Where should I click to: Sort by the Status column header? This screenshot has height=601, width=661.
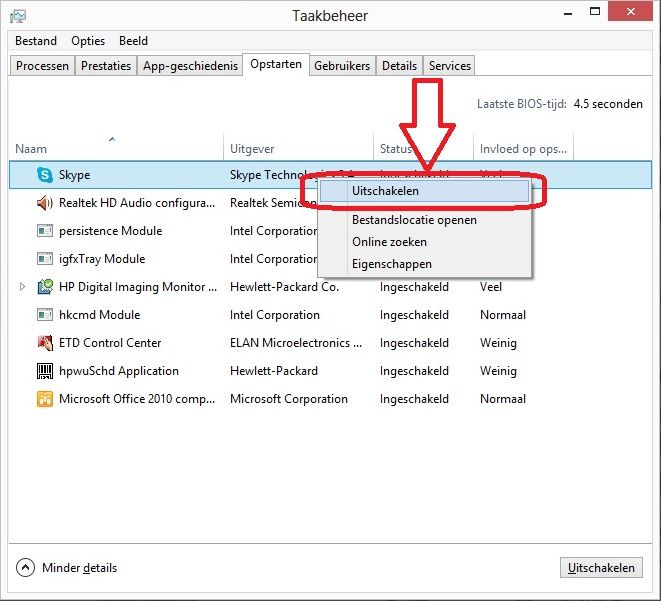423,148
